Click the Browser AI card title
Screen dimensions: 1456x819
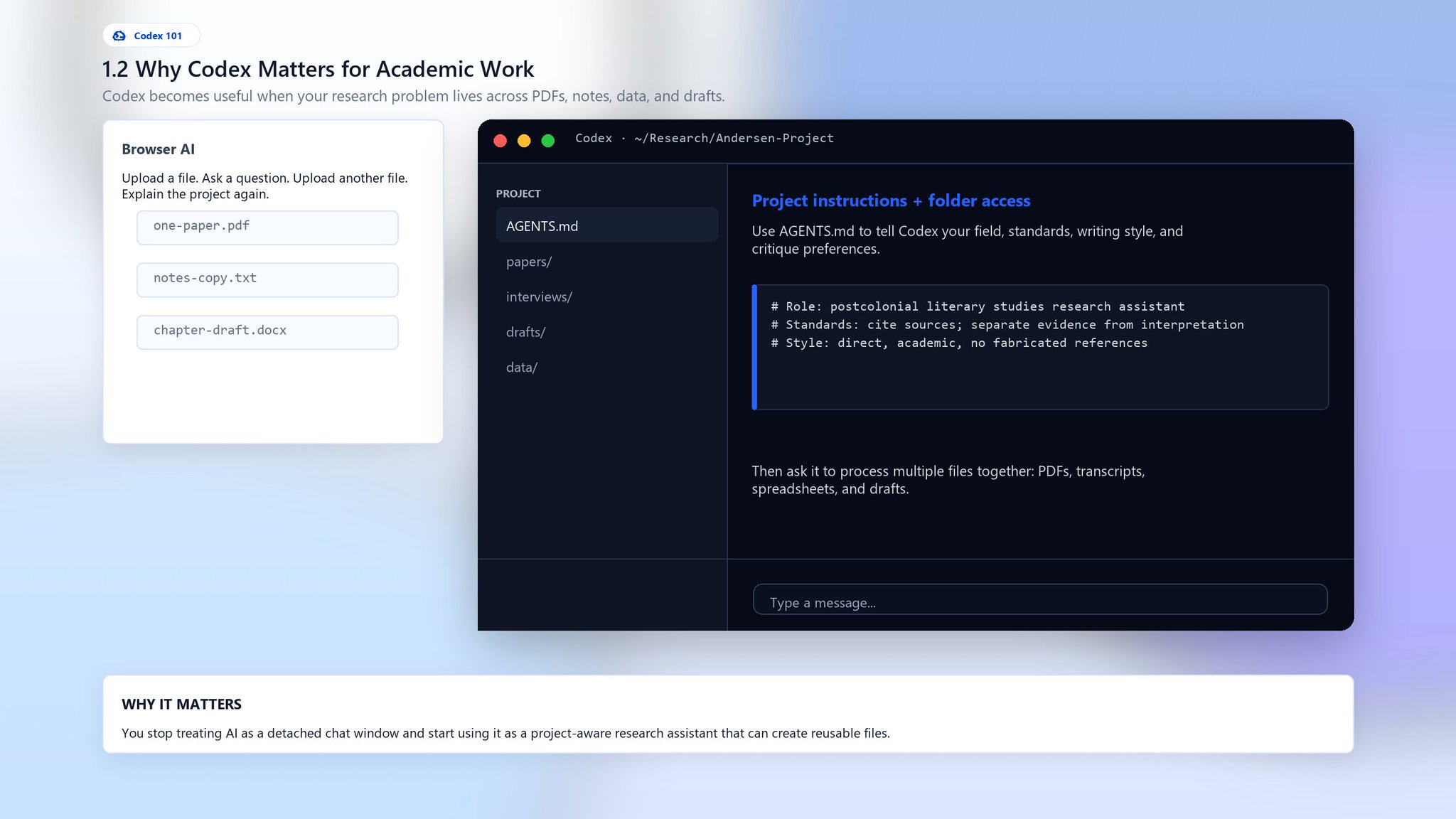(x=158, y=149)
